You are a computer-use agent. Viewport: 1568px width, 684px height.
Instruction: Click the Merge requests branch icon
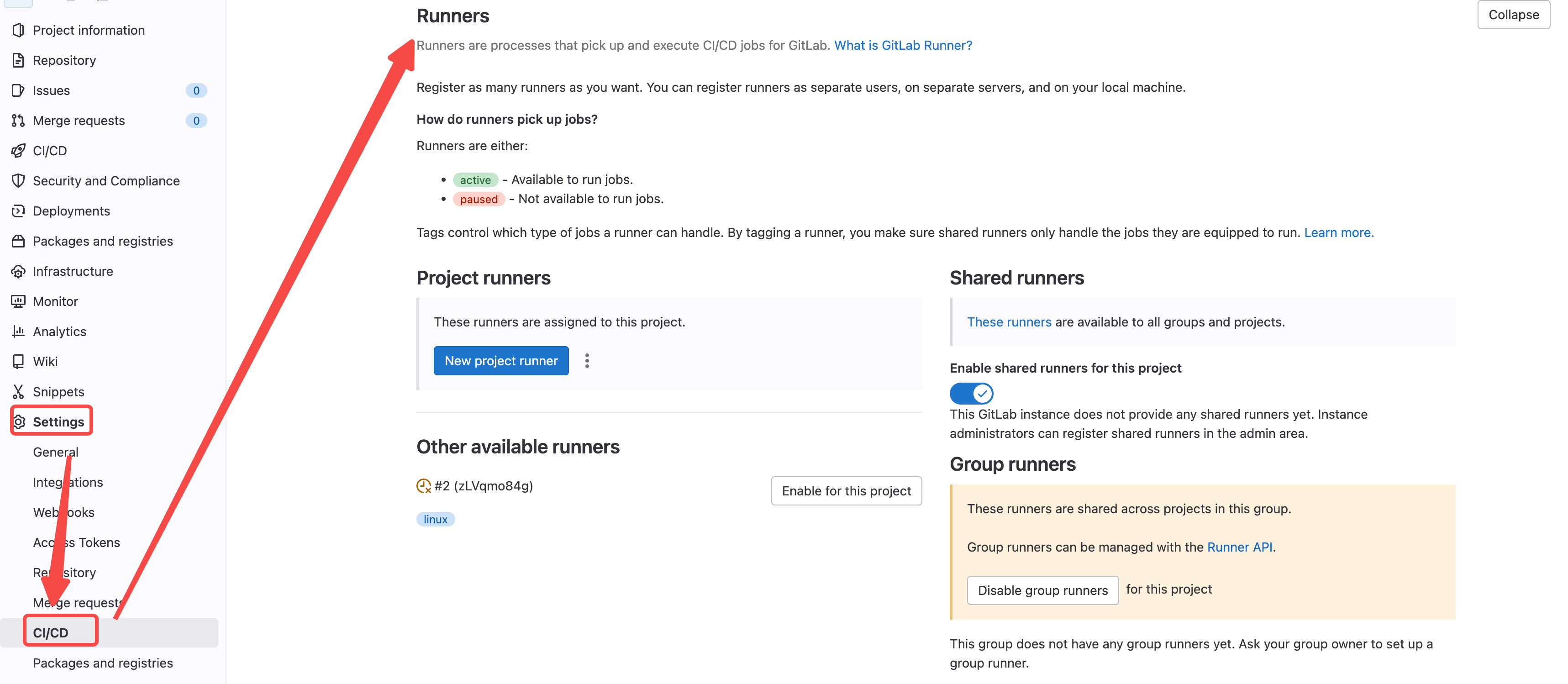(18, 121)
